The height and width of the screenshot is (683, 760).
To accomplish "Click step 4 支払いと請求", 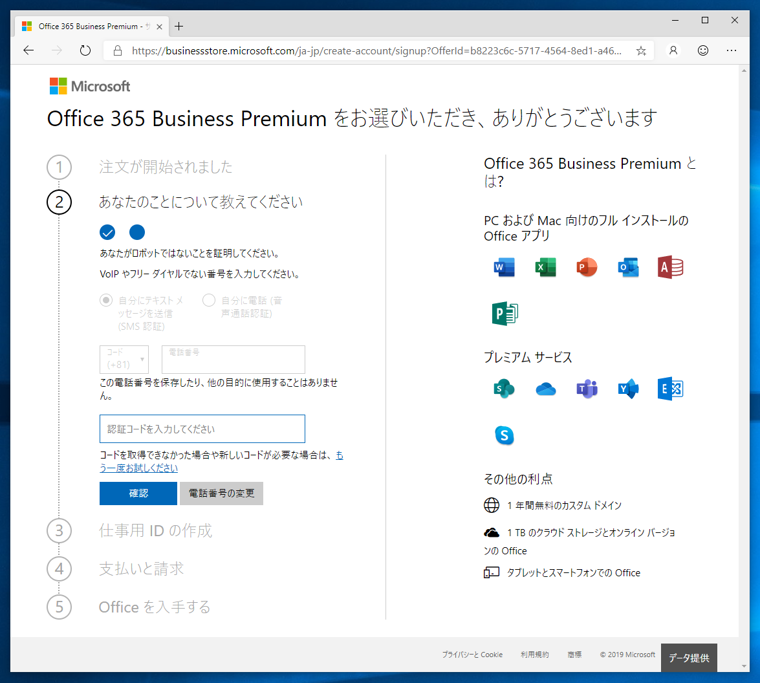I will [141, 569].
